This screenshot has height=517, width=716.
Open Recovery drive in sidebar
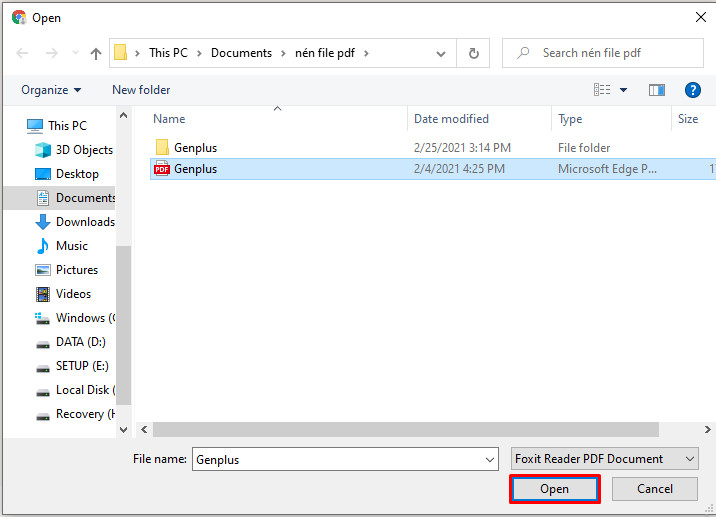click(75, 414)
